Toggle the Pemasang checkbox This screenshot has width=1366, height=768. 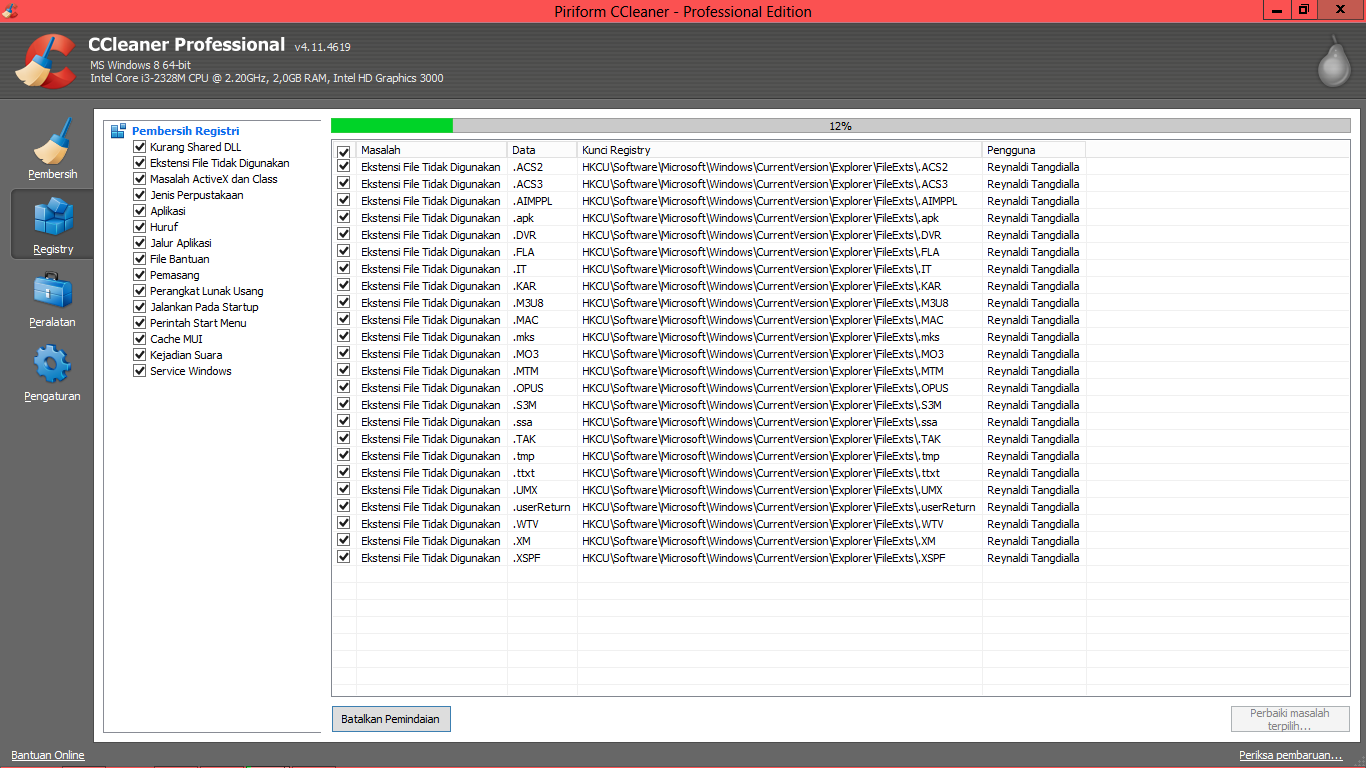coord(140,275)
